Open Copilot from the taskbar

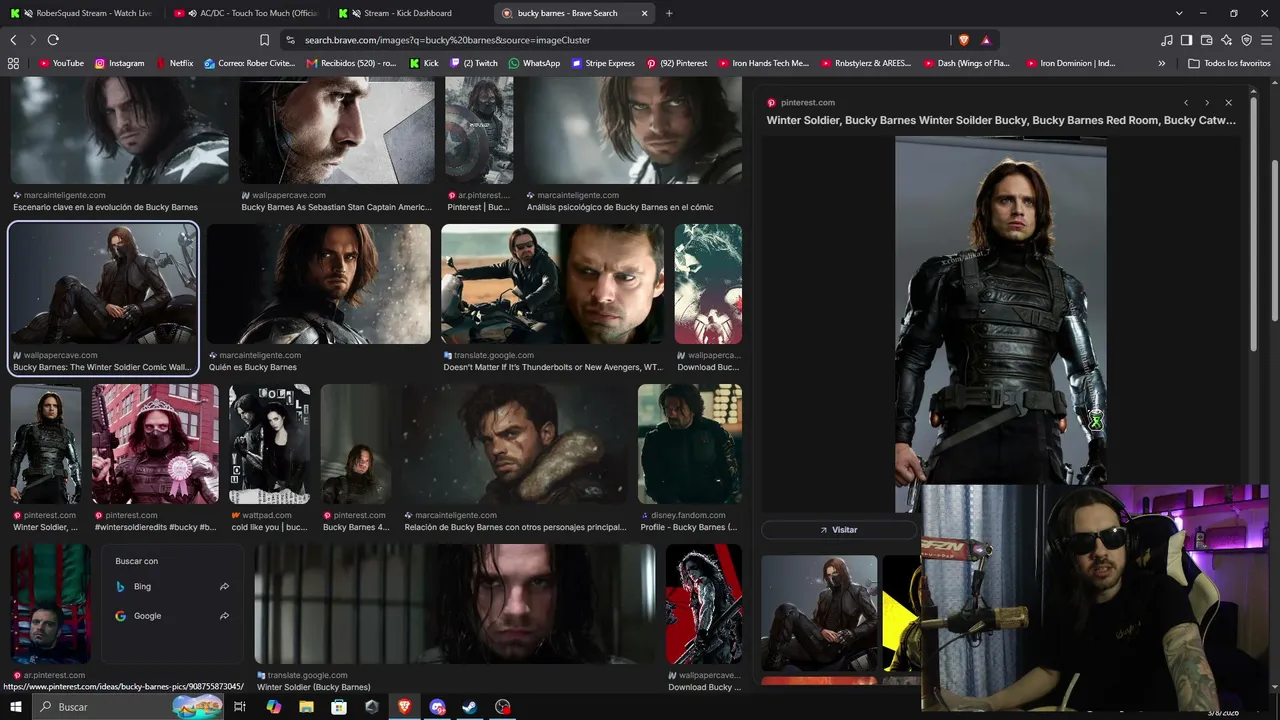click(x=273, y=707)
